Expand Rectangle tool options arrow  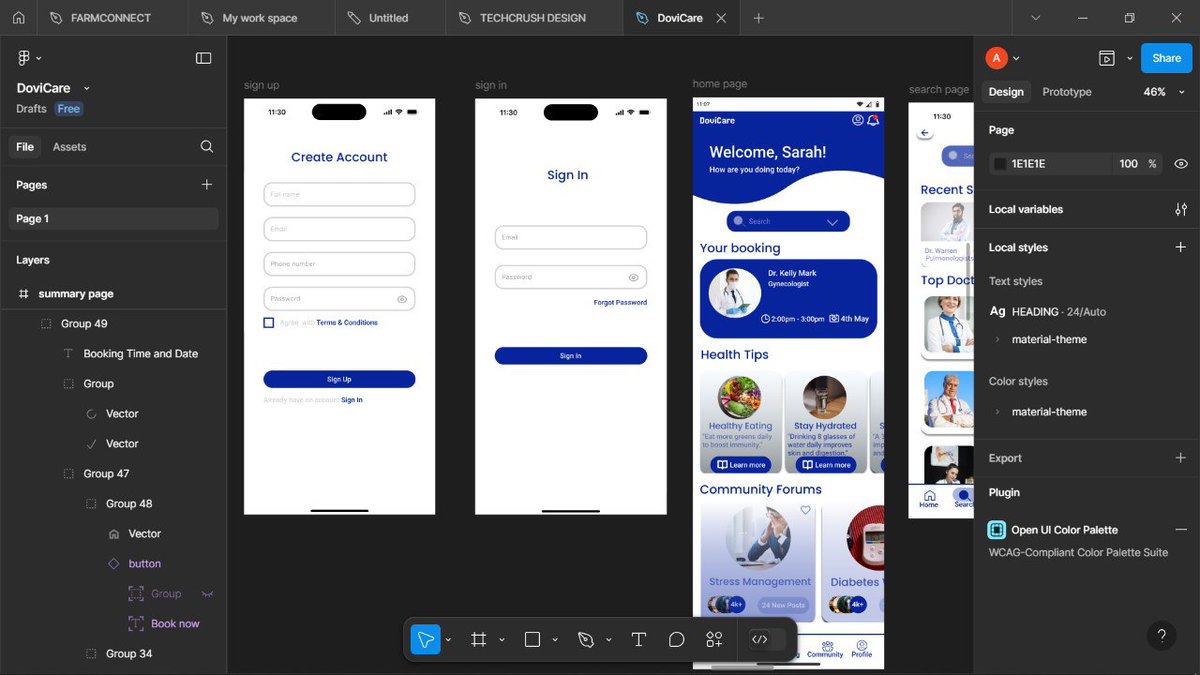(555, 640)
